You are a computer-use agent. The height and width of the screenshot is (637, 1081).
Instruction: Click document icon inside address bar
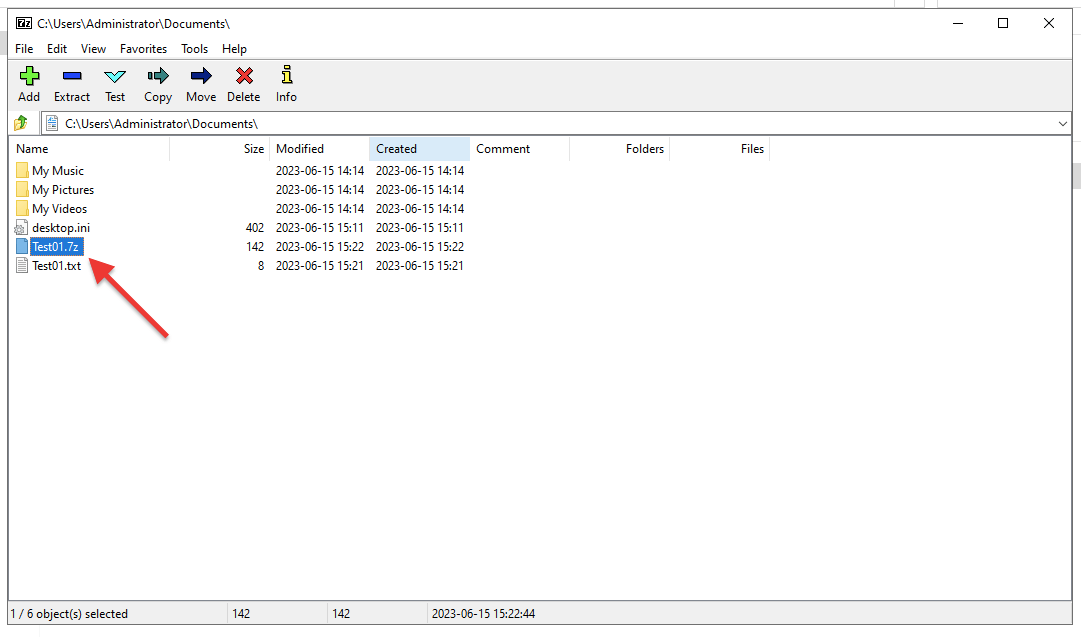point(52,123)
